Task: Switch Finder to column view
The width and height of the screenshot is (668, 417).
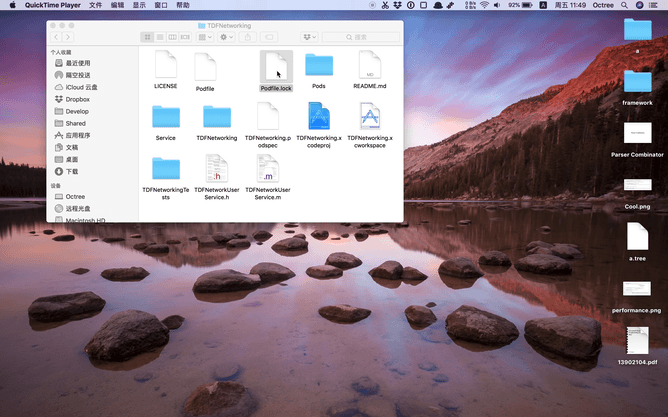Action: click(173, 37)
